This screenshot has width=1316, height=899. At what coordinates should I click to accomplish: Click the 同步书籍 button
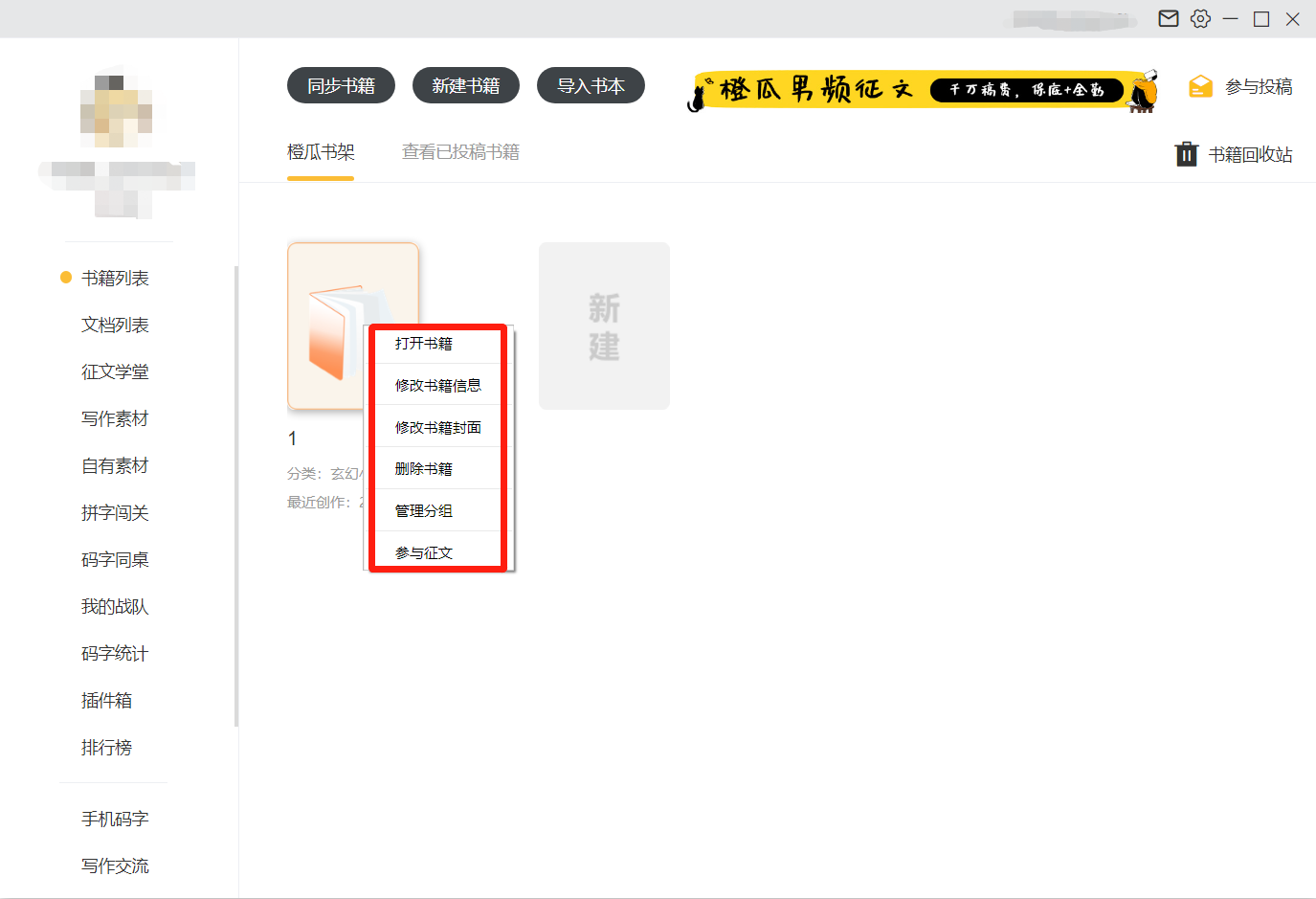coord(341,85)
